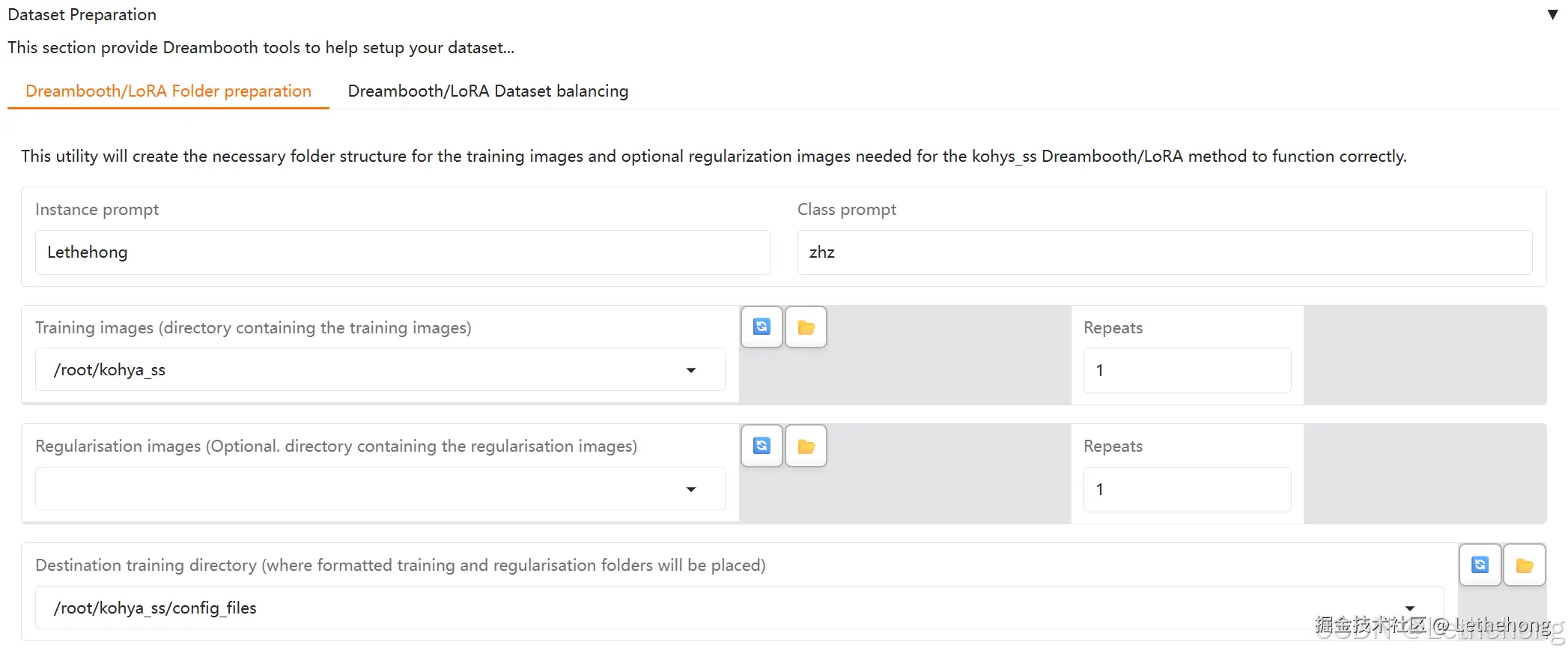
Task: Open the destination training directory dropdown
Action: click(1409, 608)
